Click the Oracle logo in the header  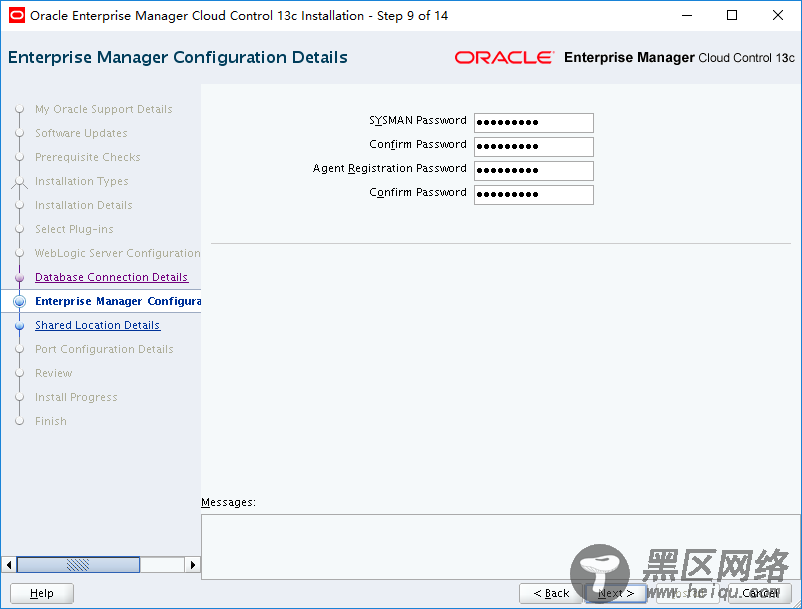click(504, 57)
